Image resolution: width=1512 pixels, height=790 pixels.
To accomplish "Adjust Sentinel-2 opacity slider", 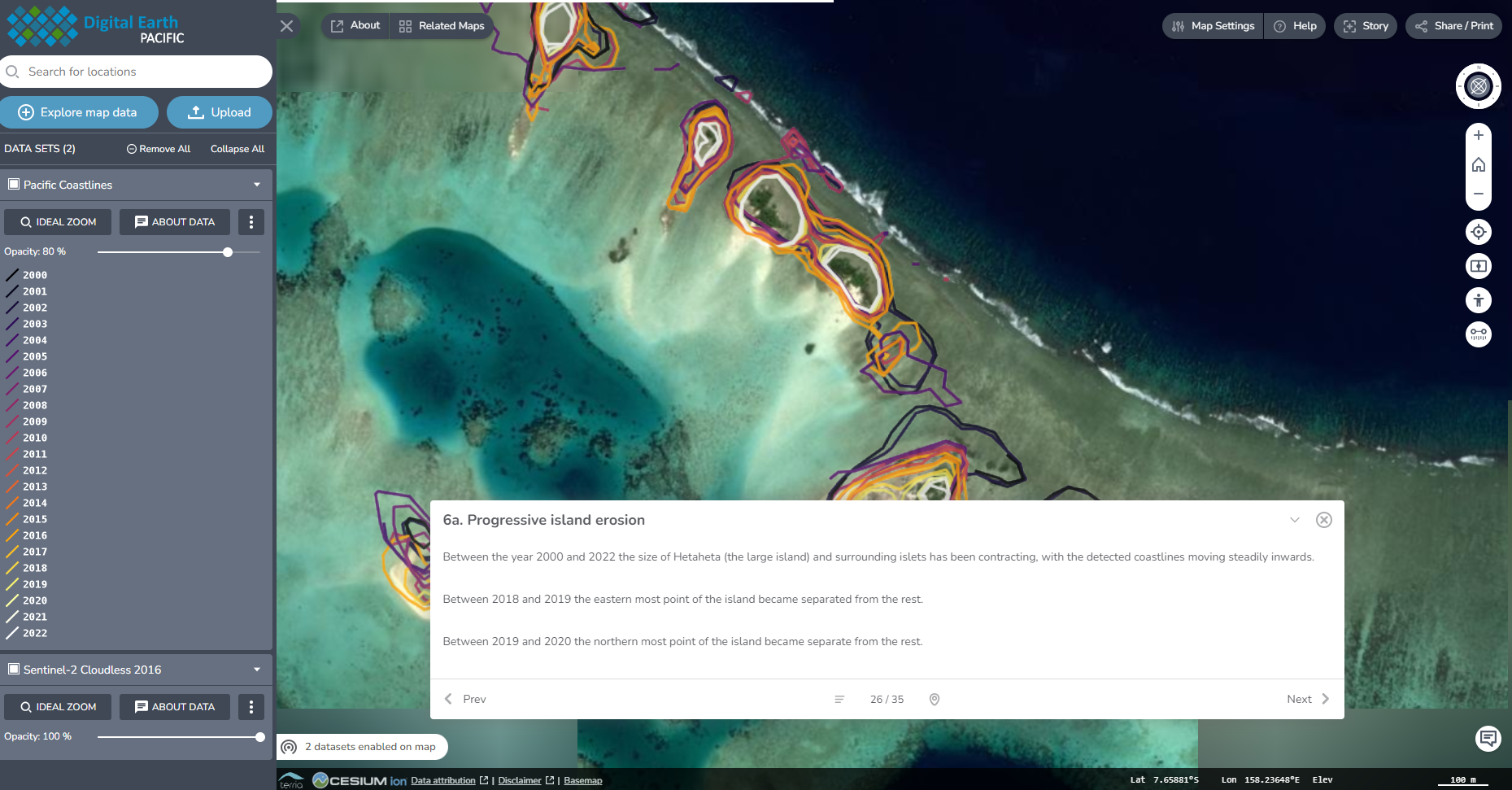I will coord(260,737).
